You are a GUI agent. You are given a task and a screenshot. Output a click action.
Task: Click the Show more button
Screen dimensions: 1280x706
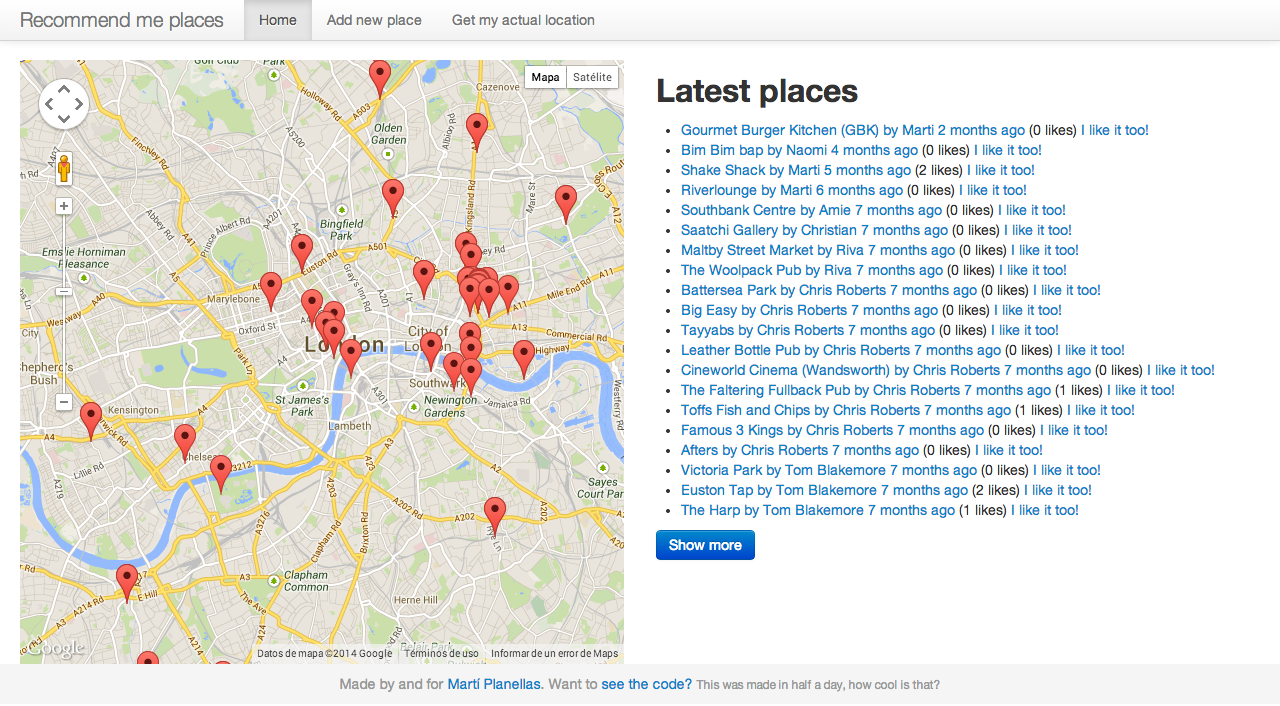[705, 545]
